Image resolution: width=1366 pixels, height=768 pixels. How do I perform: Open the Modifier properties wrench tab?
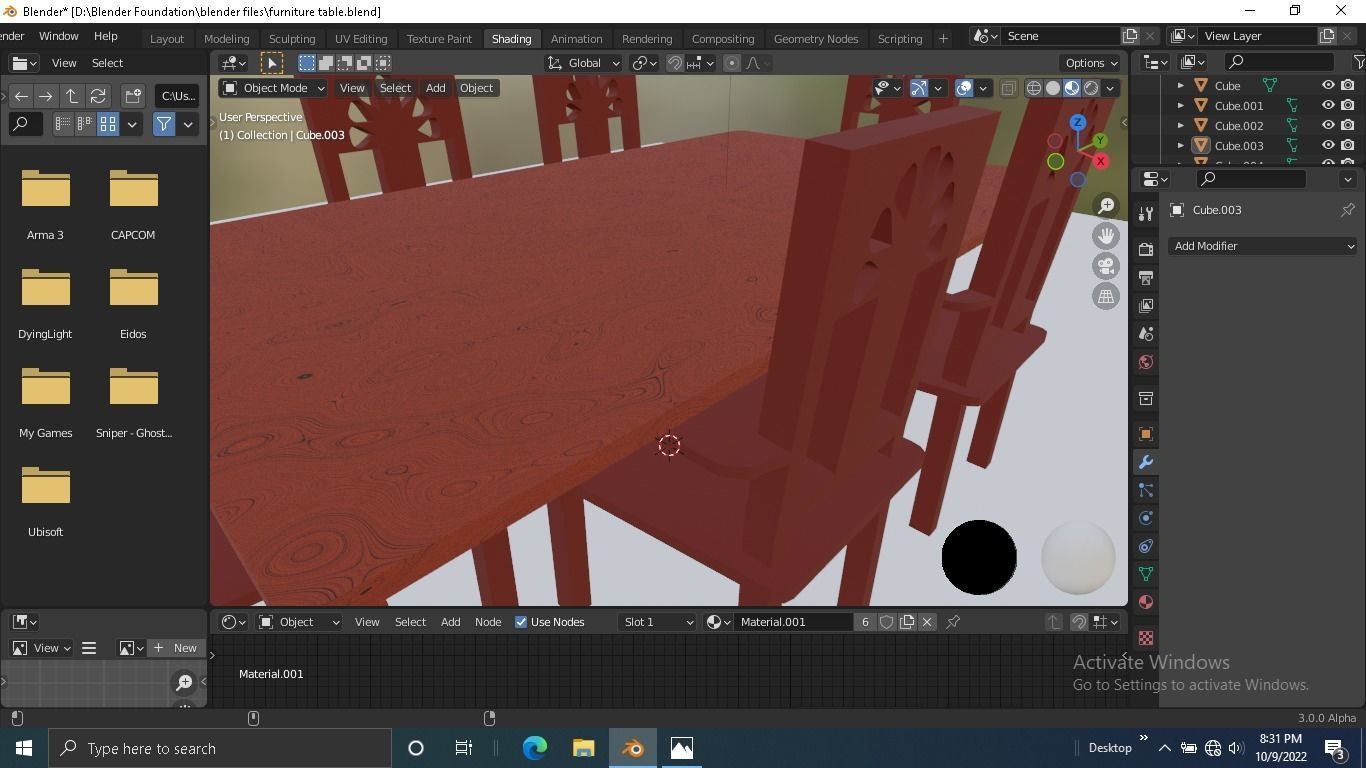point(1146,462)
